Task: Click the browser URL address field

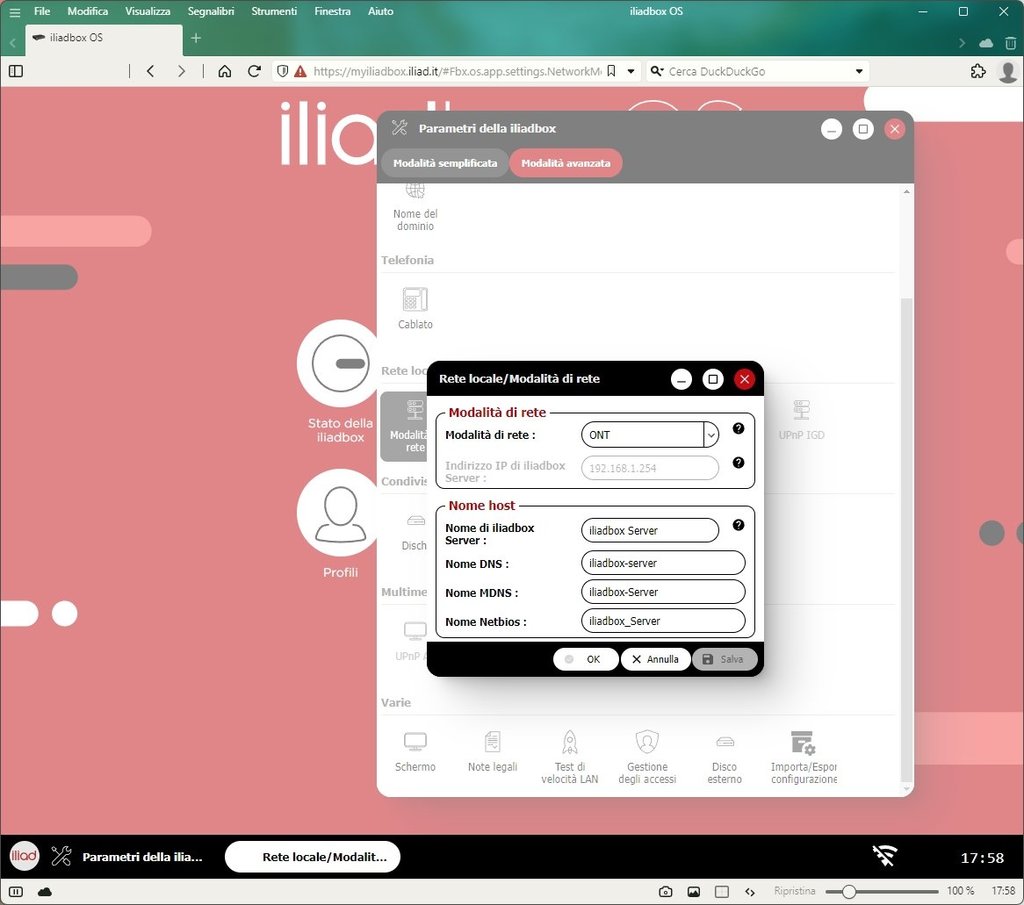Action: pos(456,71)
